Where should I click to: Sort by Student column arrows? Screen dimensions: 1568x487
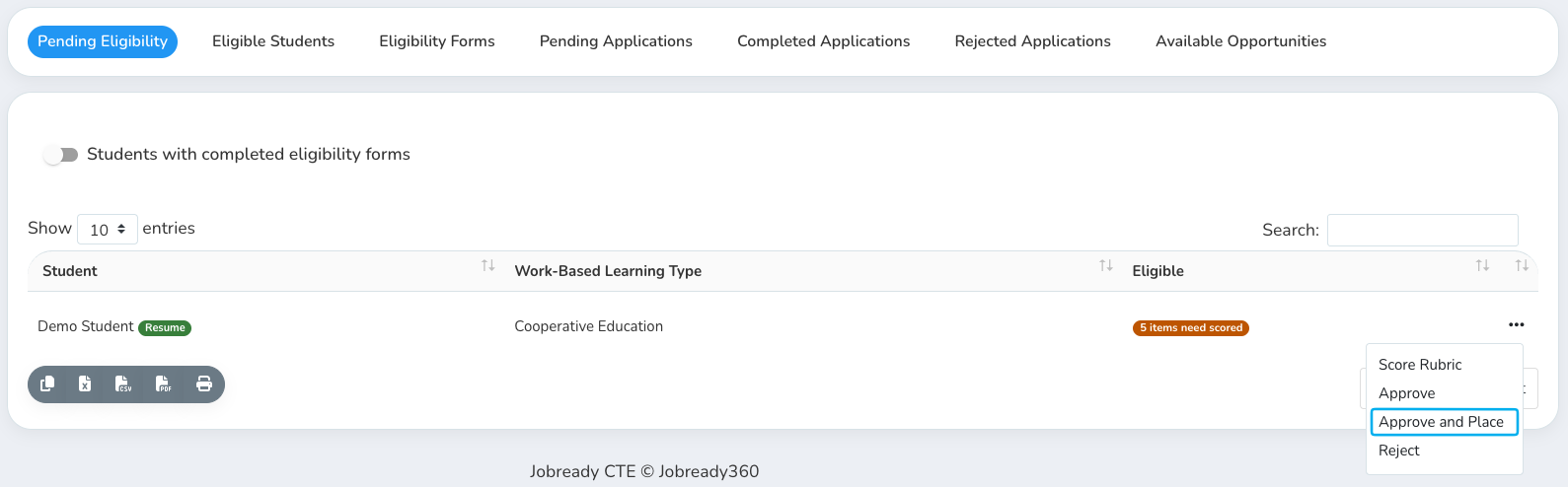pos(487,266)
